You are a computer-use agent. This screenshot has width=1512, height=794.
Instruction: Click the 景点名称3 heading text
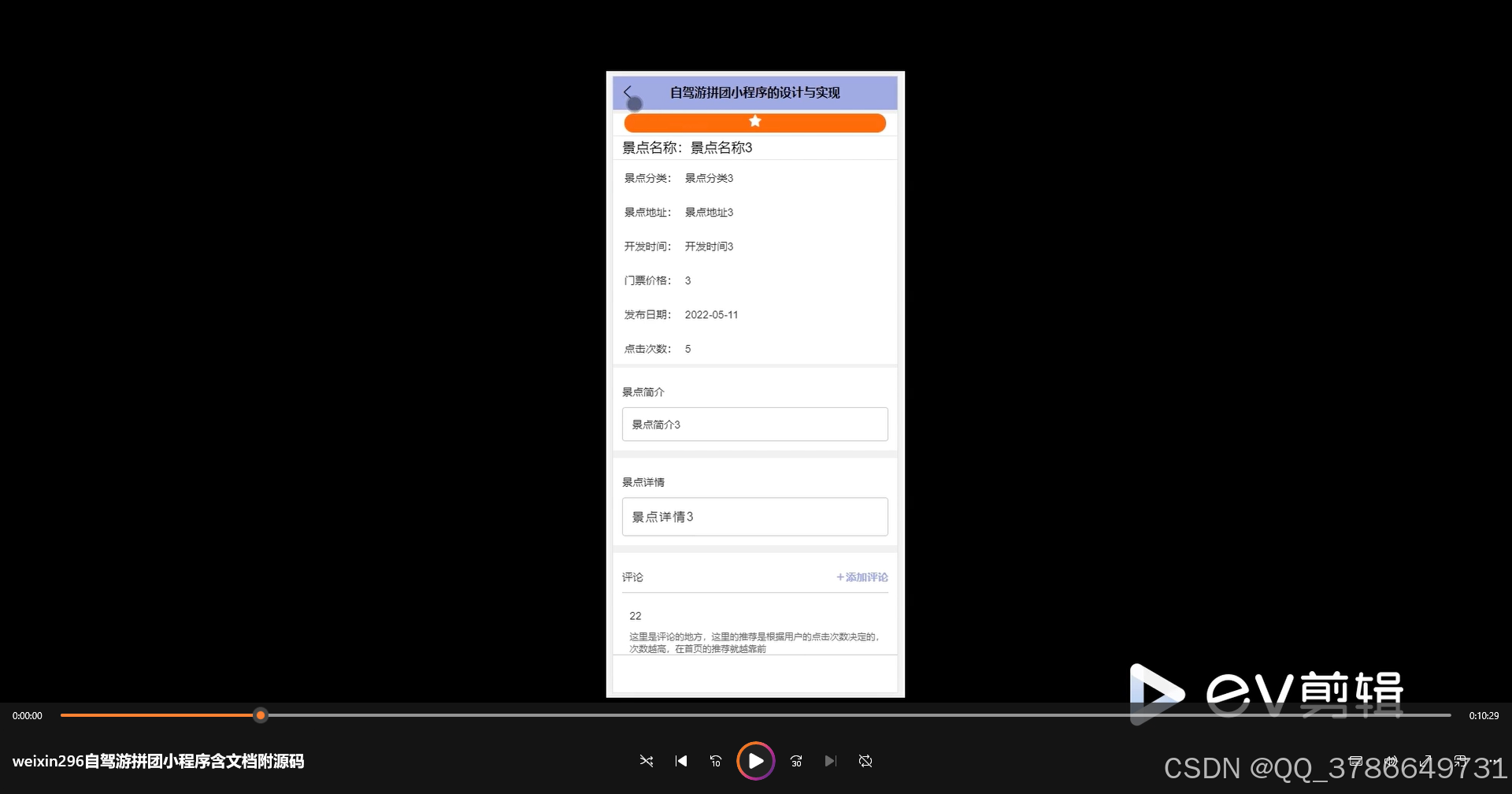point(721,148)
